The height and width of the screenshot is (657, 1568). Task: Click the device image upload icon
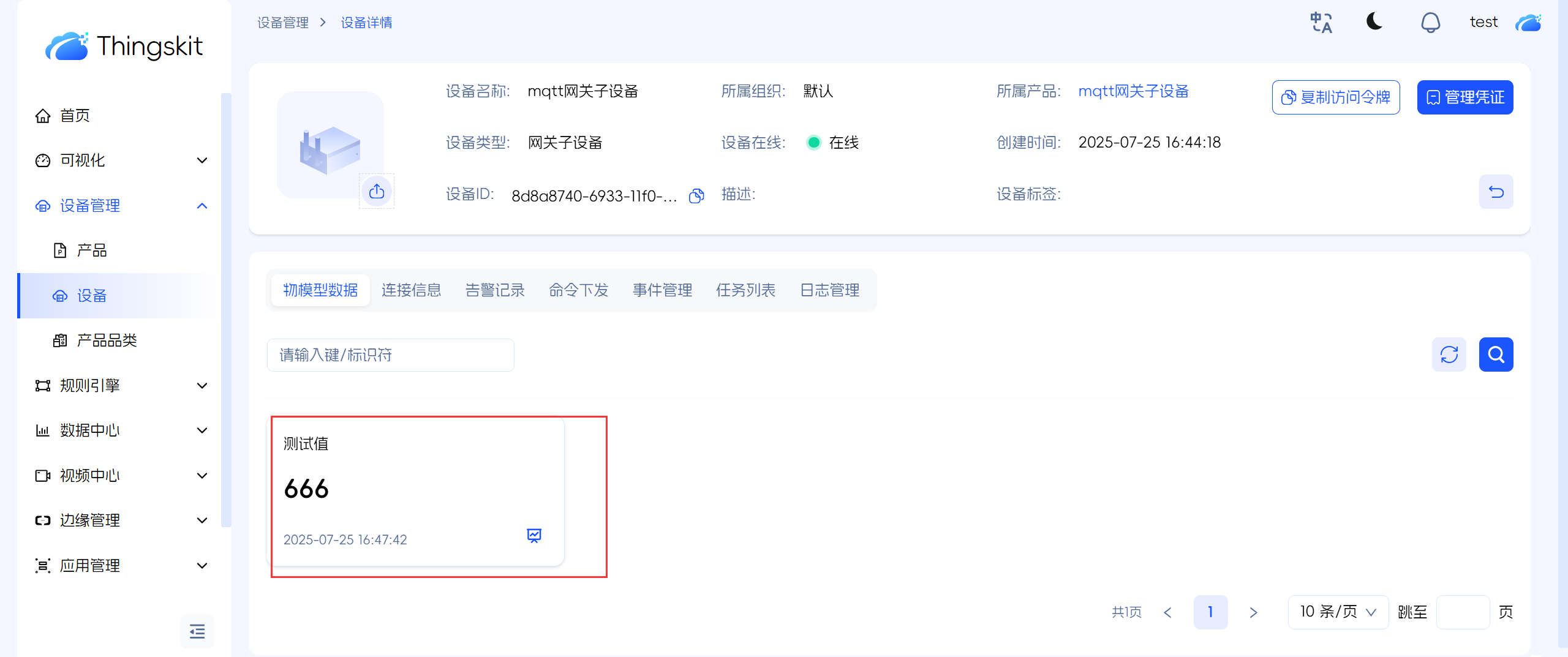[x=377, y=192]
